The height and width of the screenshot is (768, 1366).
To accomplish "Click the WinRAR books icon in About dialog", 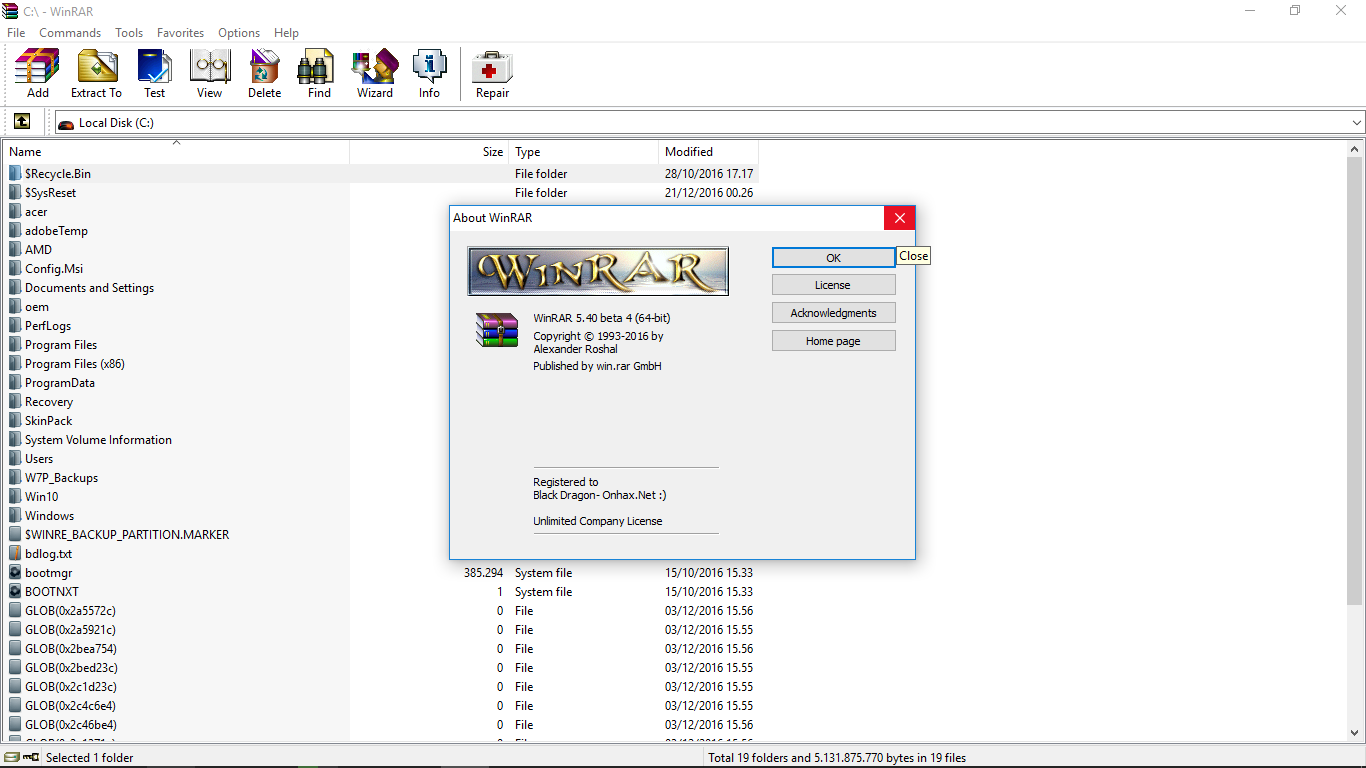I will pos(496,329).
